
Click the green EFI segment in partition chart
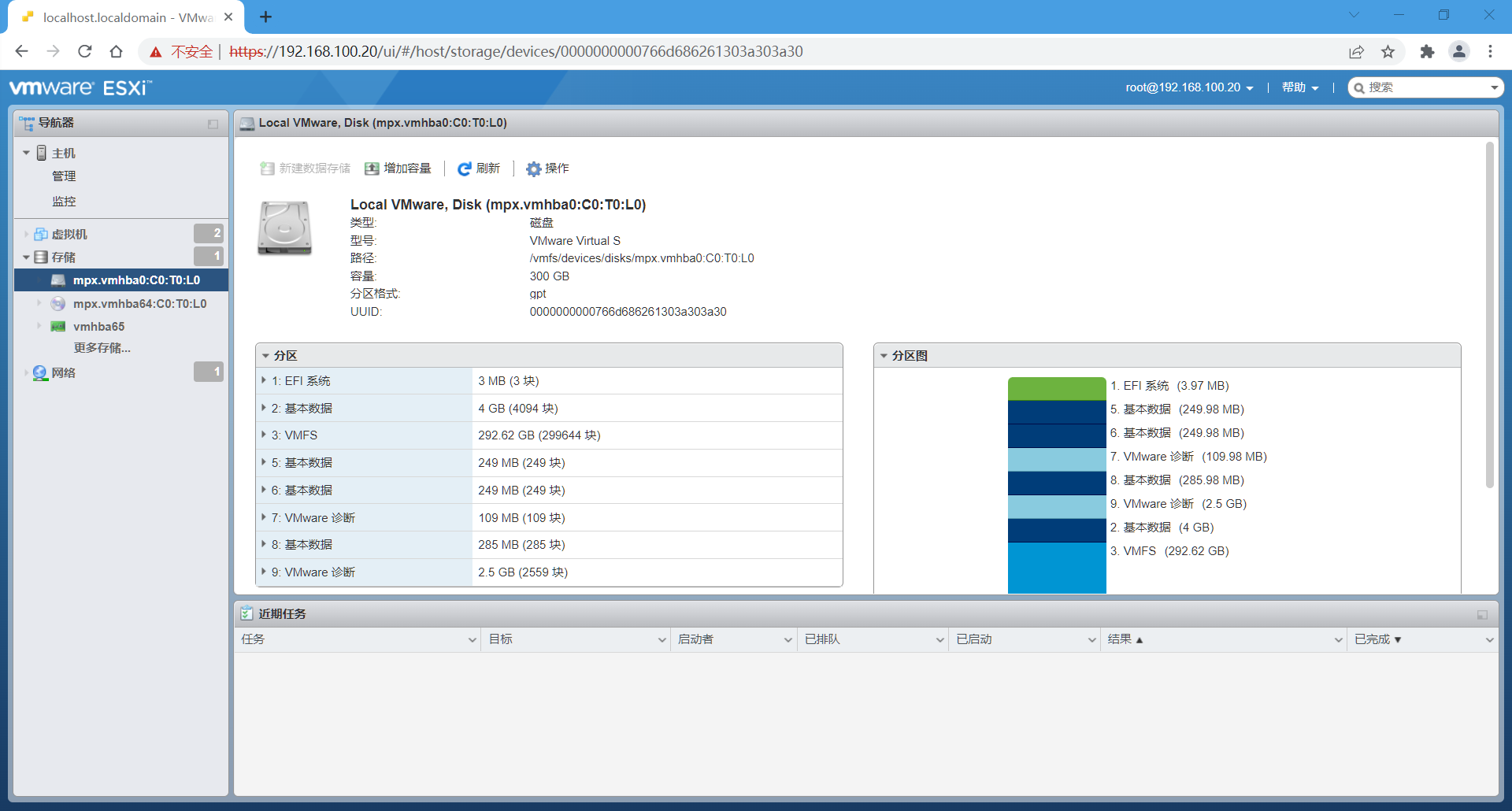[x=1056, y=387]
